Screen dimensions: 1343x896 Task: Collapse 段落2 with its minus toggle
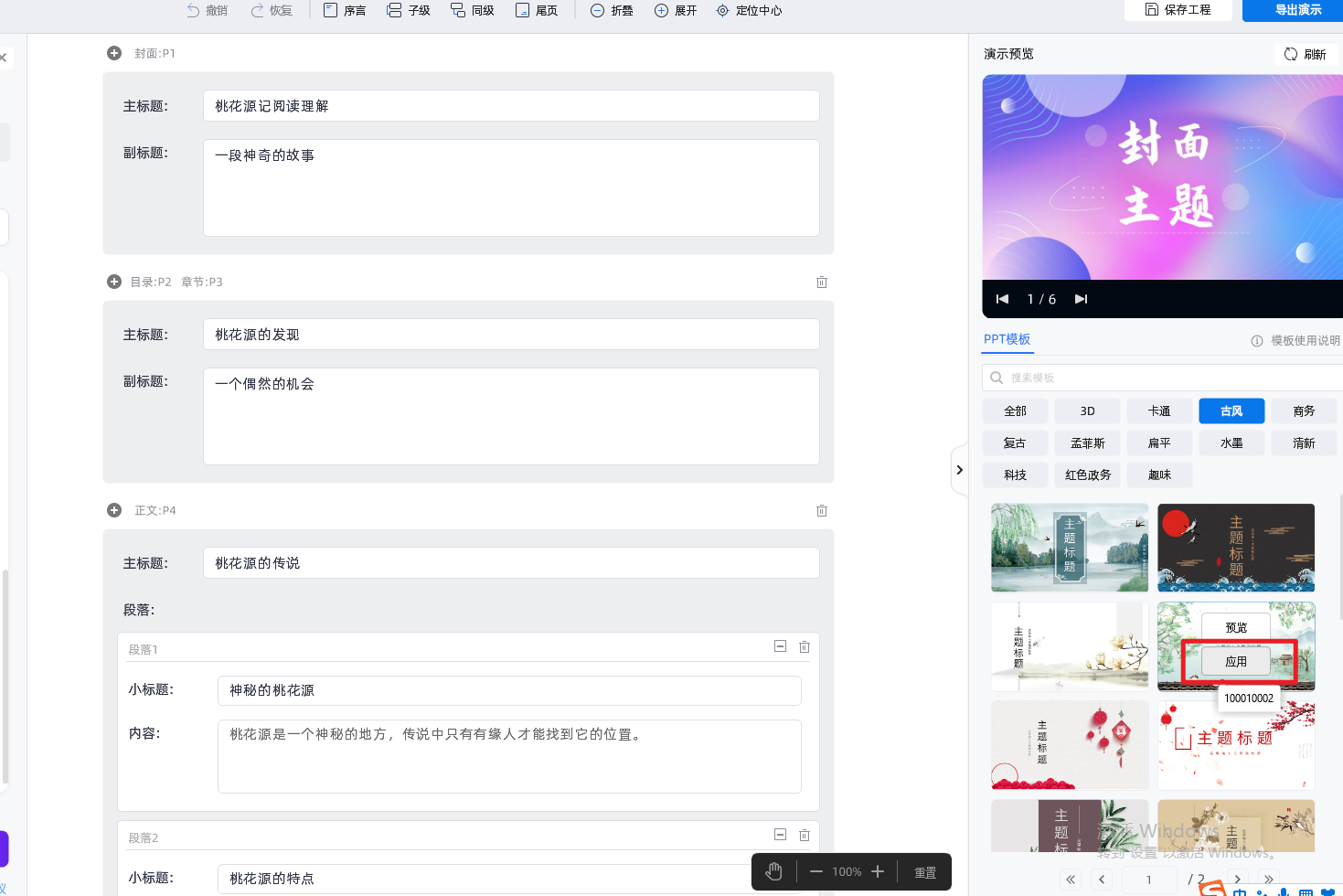[x=780, y=835]
